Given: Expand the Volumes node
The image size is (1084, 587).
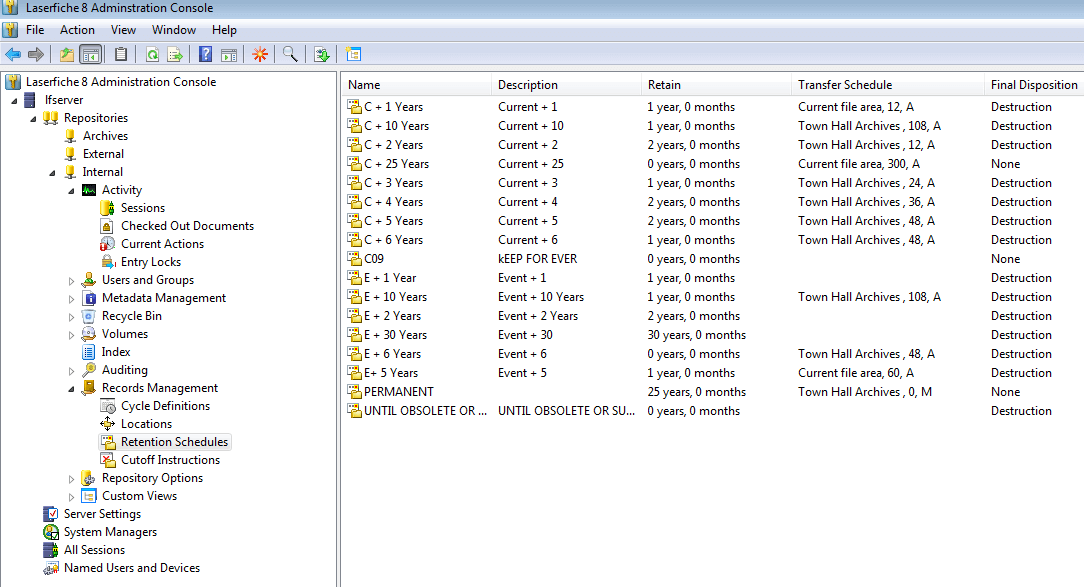Looking at the screenshot, I should click(x=71, y=335).
